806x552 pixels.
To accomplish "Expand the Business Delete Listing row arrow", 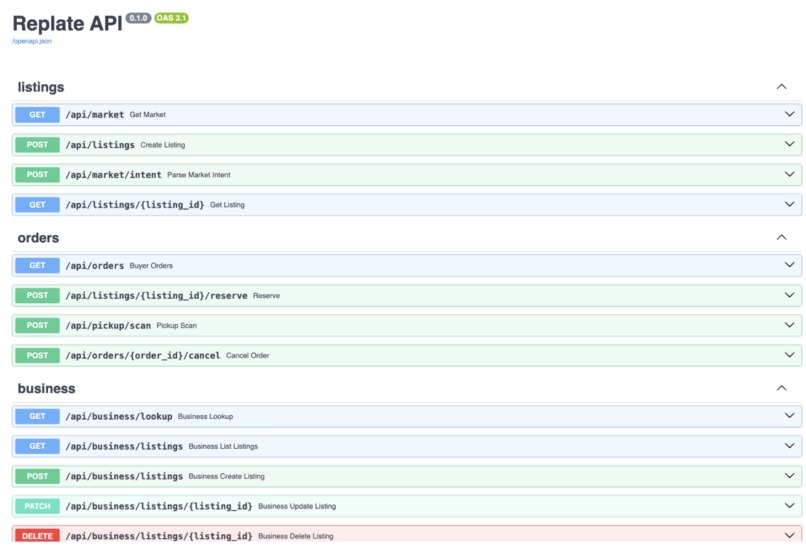I will coord(790,536).
